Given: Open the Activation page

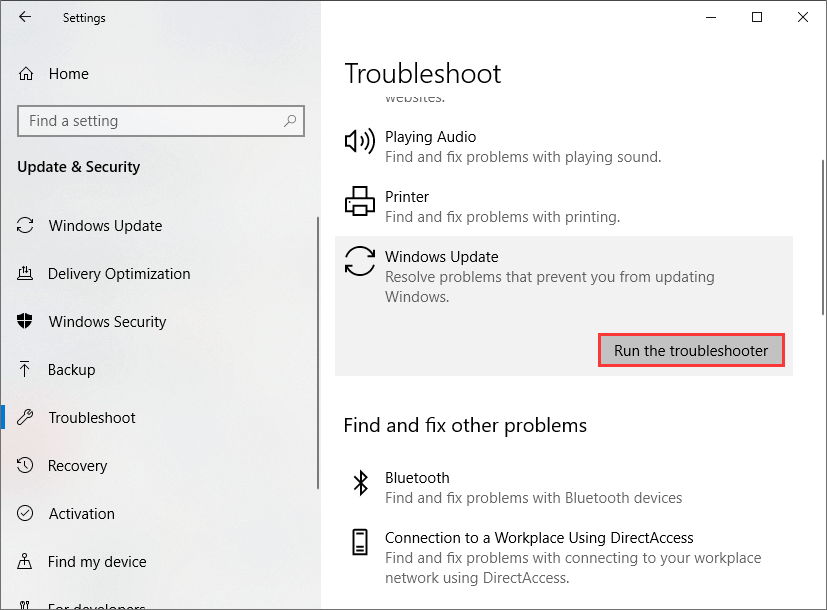Looking at the screenshot, I should [81, 514].
